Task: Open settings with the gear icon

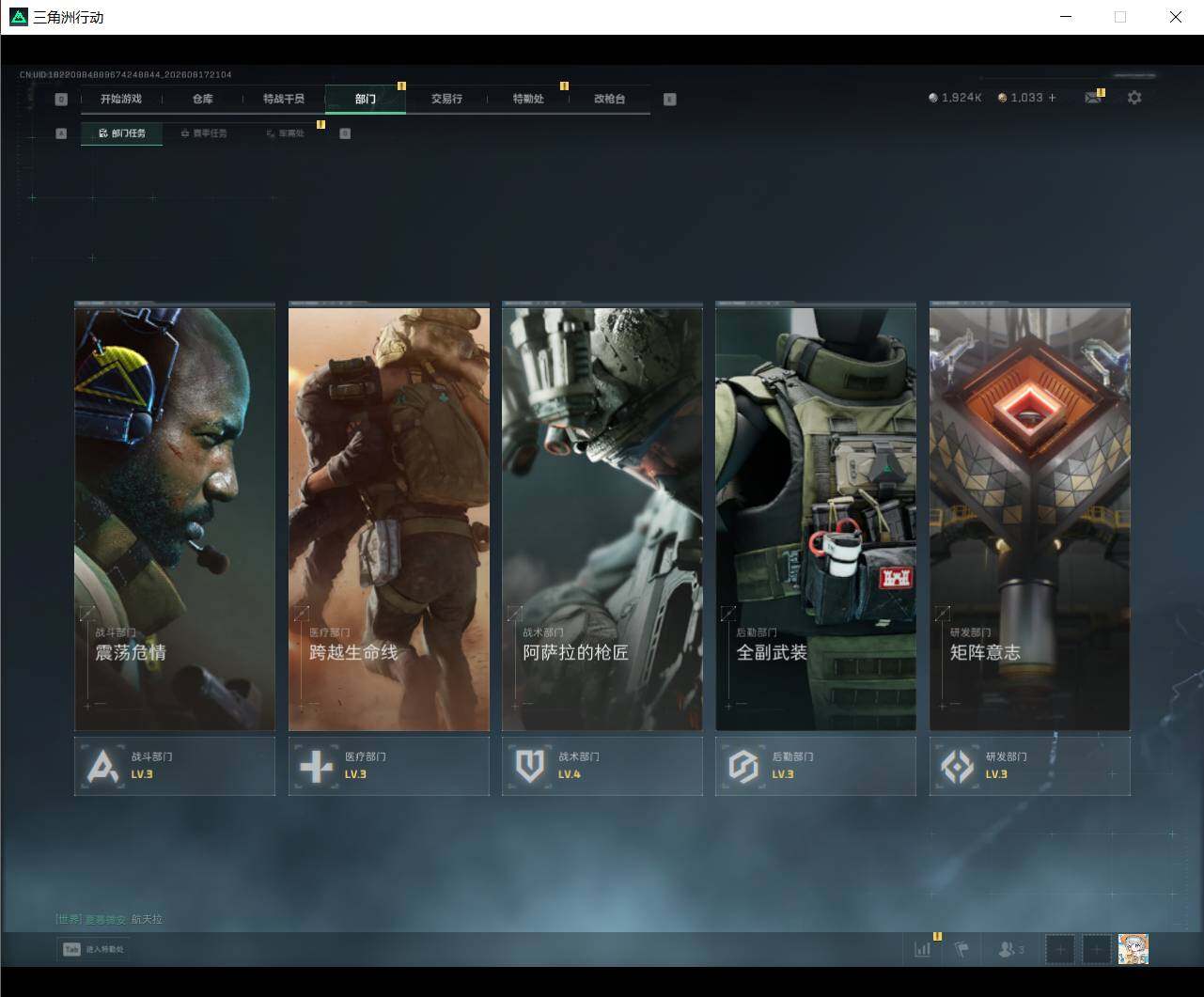Action: 1134,98
